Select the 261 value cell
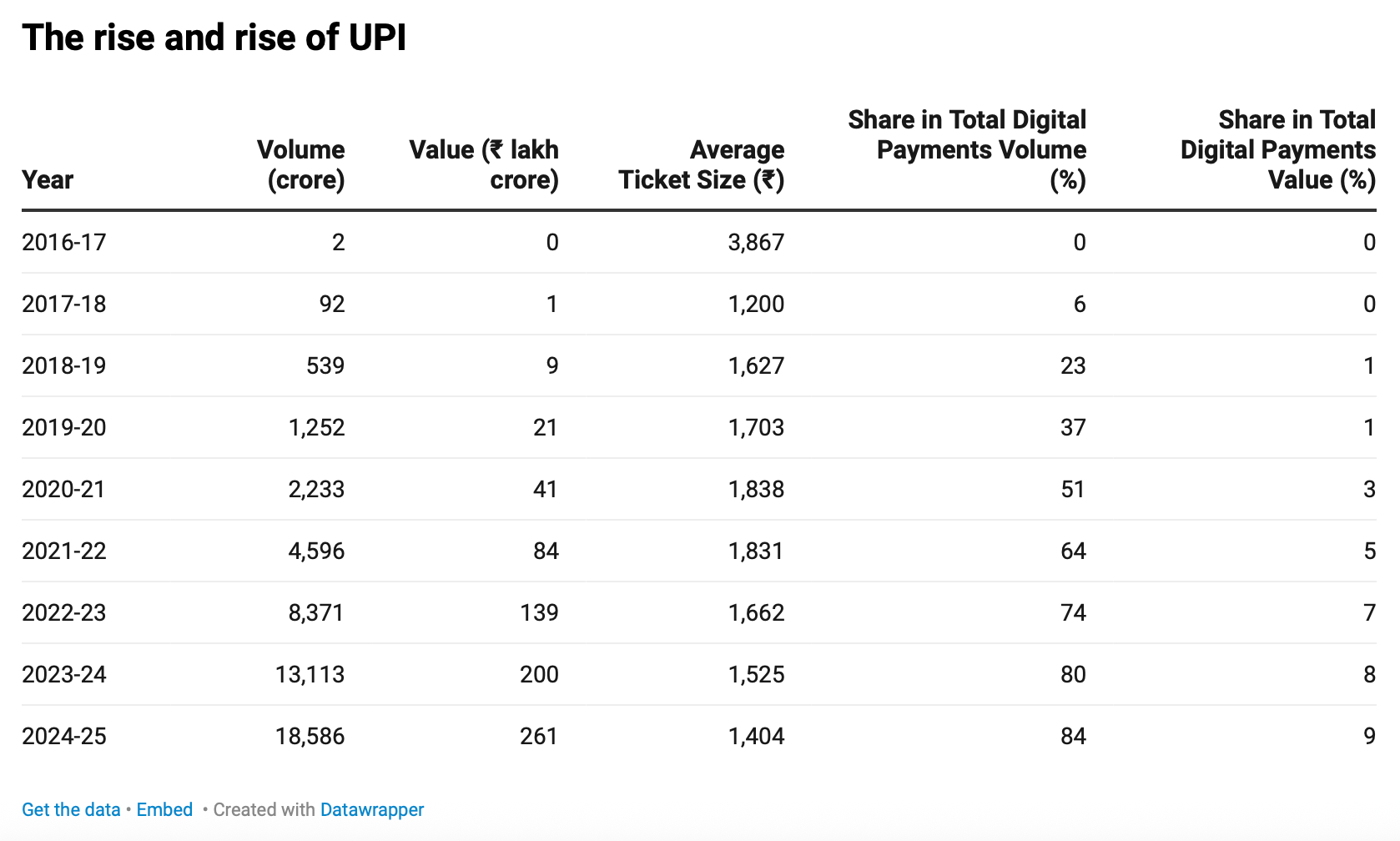1400x841 pixels. click(x=539, y=736)
